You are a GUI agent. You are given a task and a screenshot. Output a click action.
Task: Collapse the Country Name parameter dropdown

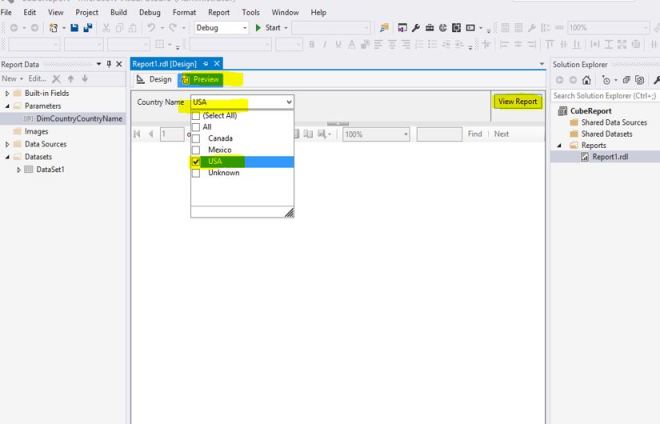(289, 102)
